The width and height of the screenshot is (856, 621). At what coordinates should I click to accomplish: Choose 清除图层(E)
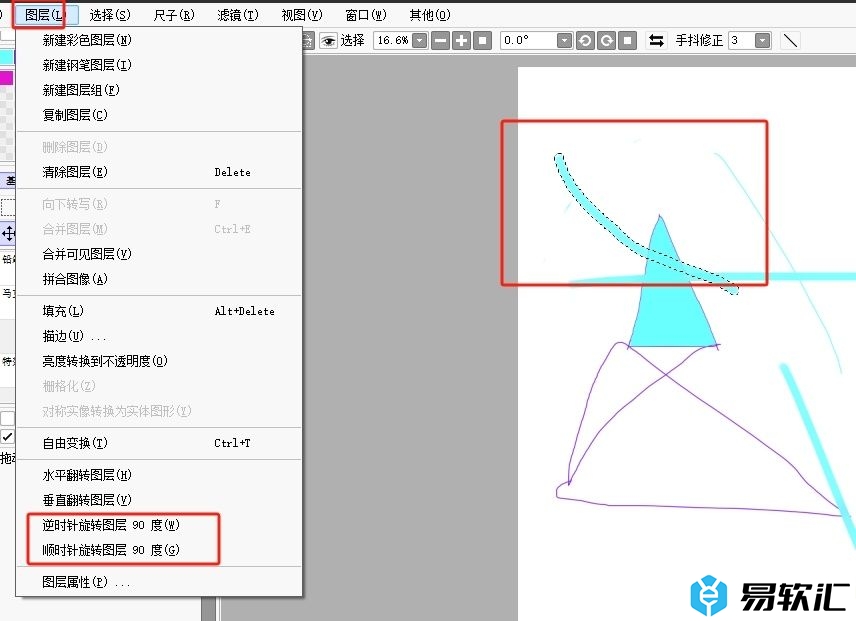159,172
